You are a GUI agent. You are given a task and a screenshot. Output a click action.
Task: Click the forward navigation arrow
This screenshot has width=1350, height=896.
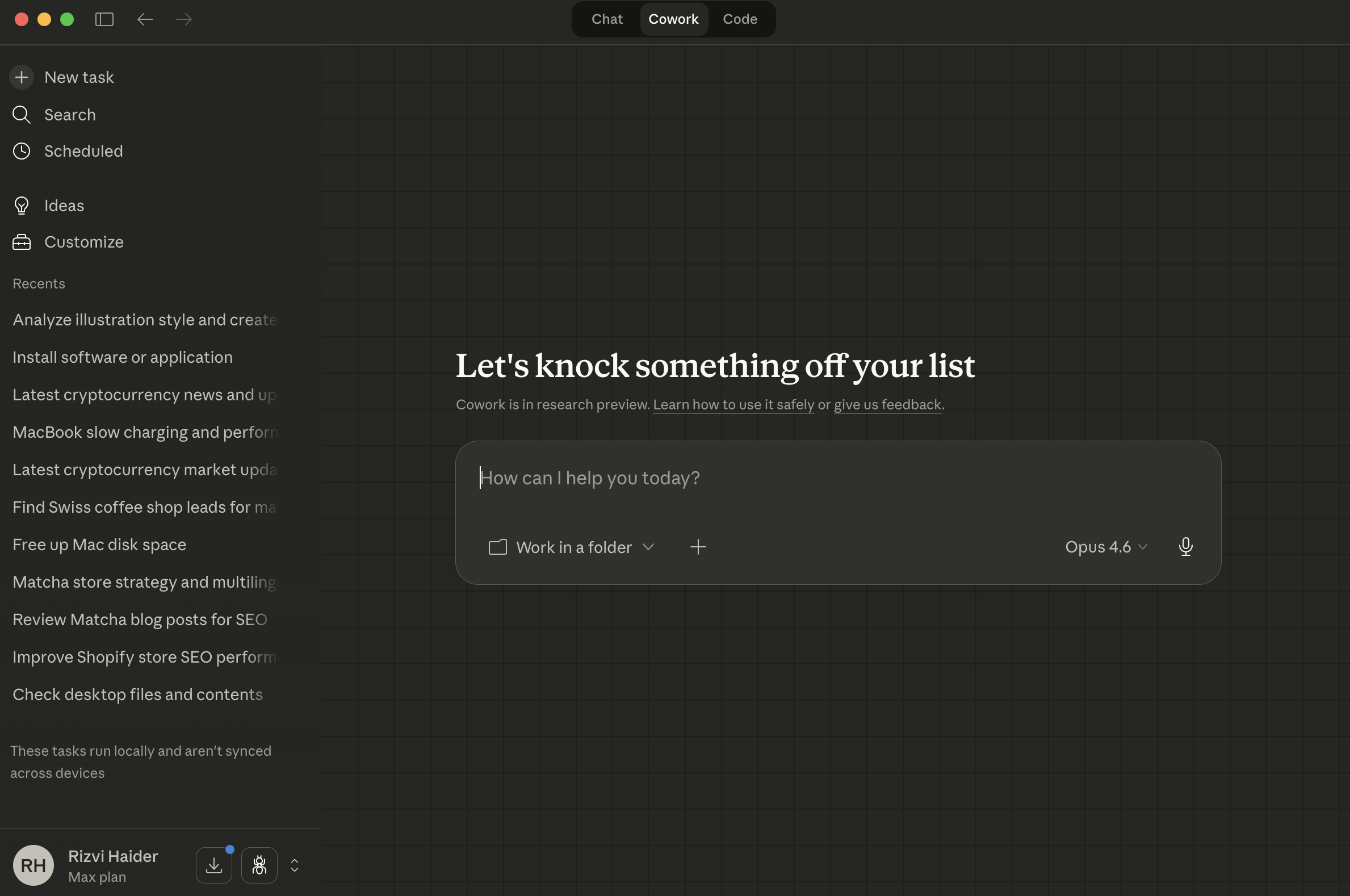coord(184,19)
